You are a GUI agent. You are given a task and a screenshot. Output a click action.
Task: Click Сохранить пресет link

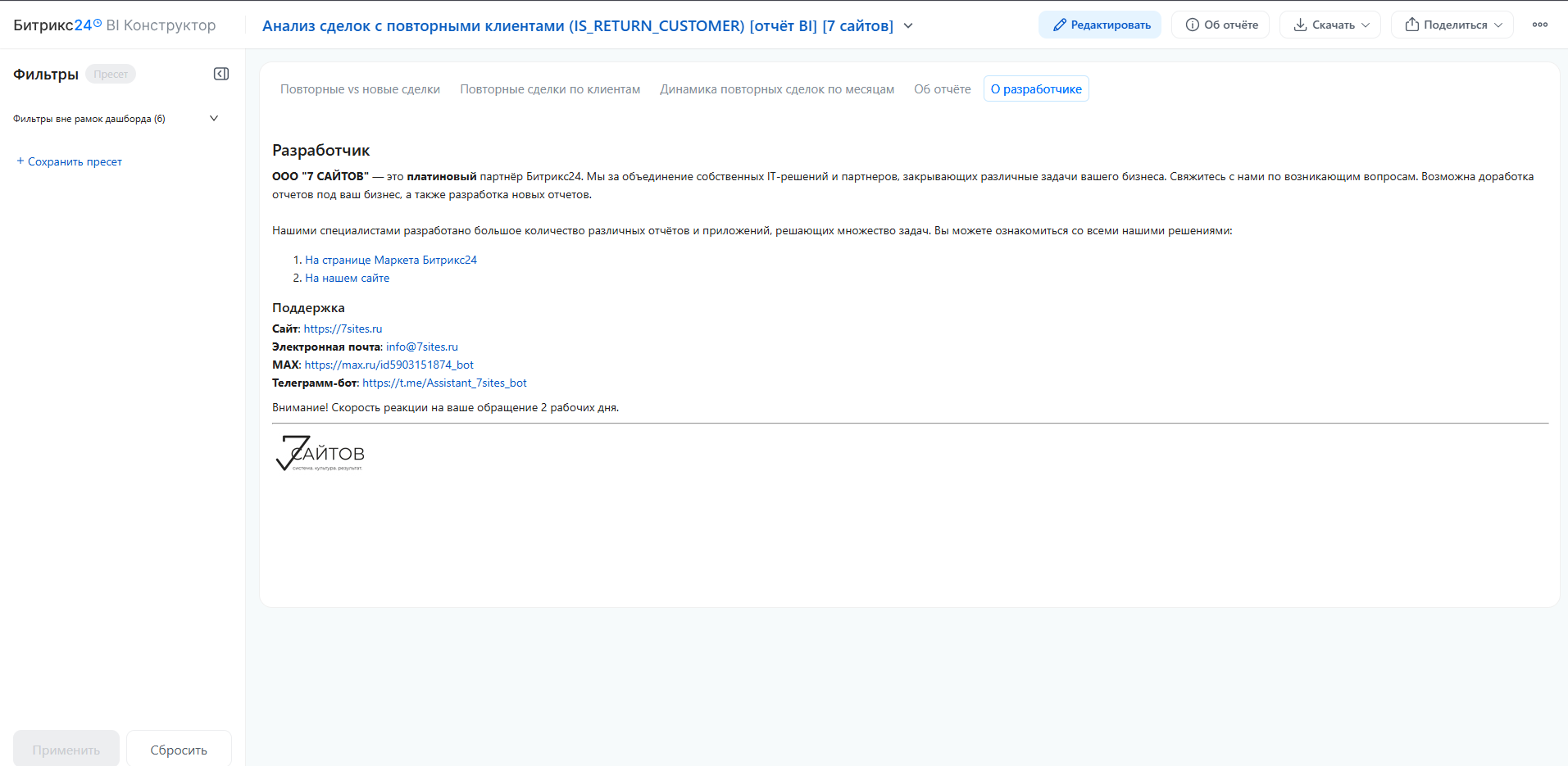point(70,161)
